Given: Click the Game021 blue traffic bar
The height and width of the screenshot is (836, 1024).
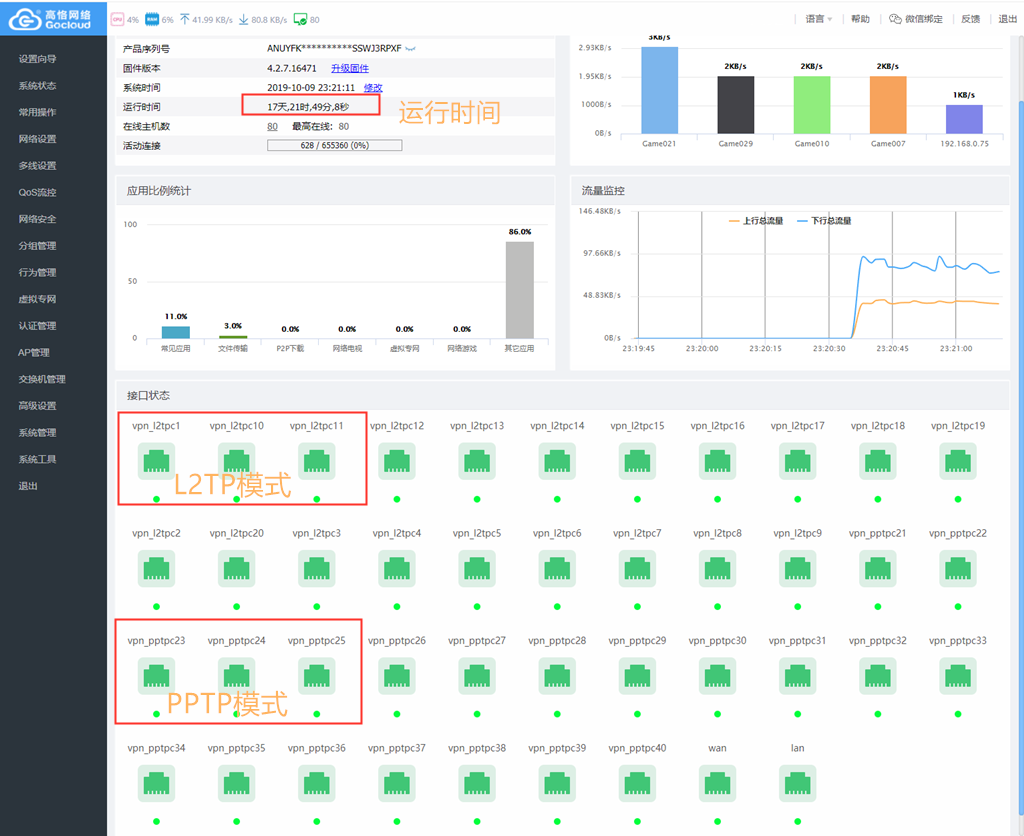Looking at the screenshot, I should coord(659,90).
